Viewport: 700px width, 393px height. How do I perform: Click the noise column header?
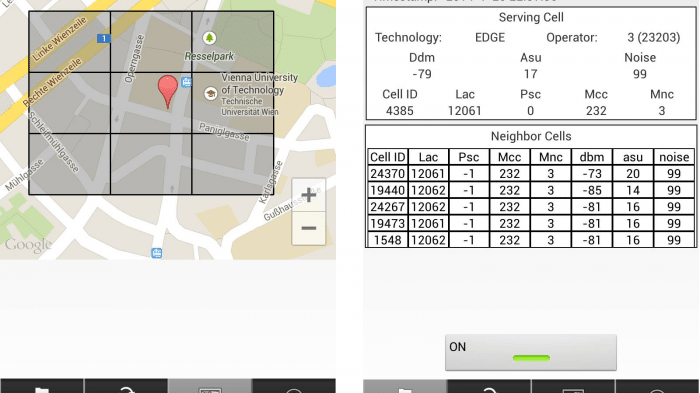[x=674, y=157]
